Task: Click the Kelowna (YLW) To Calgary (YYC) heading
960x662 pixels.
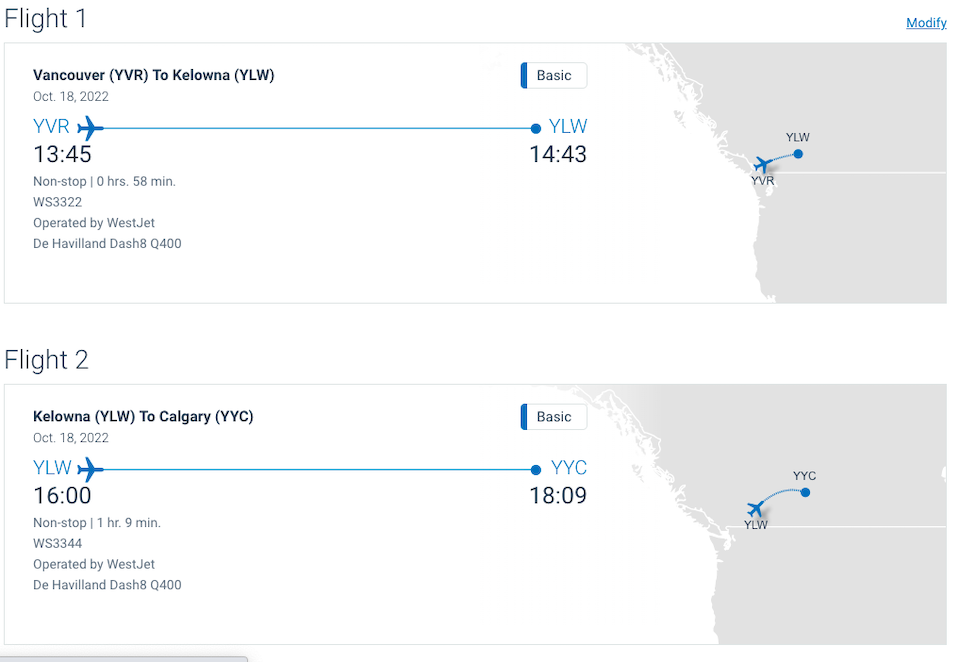Action: tap(143, 416)
